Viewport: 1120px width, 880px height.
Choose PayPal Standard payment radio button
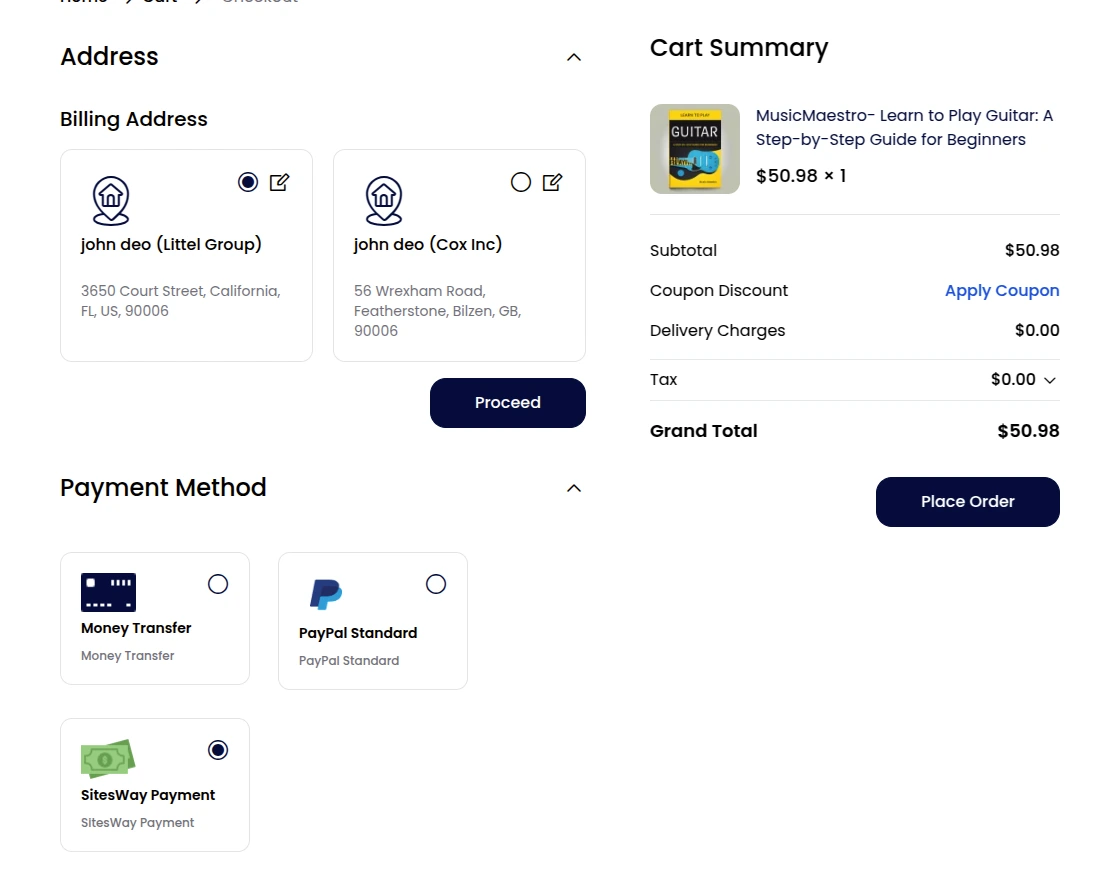coord(436,584)
